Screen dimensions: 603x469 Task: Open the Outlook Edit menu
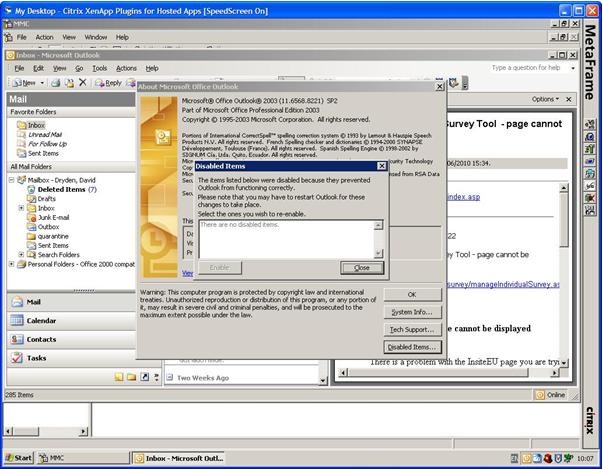[38, 68]
